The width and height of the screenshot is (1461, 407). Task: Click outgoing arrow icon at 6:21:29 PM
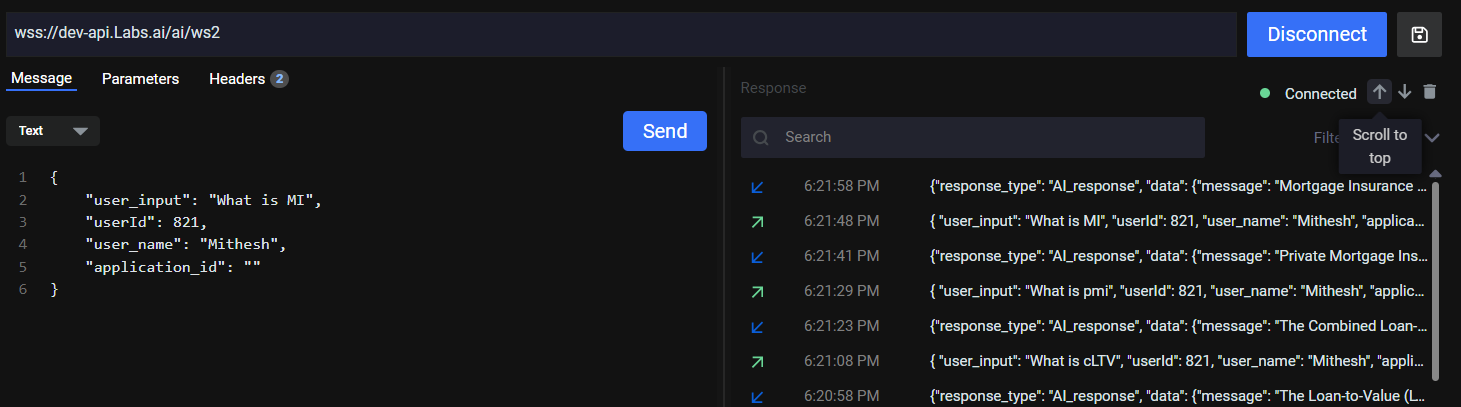coord(757,291)
